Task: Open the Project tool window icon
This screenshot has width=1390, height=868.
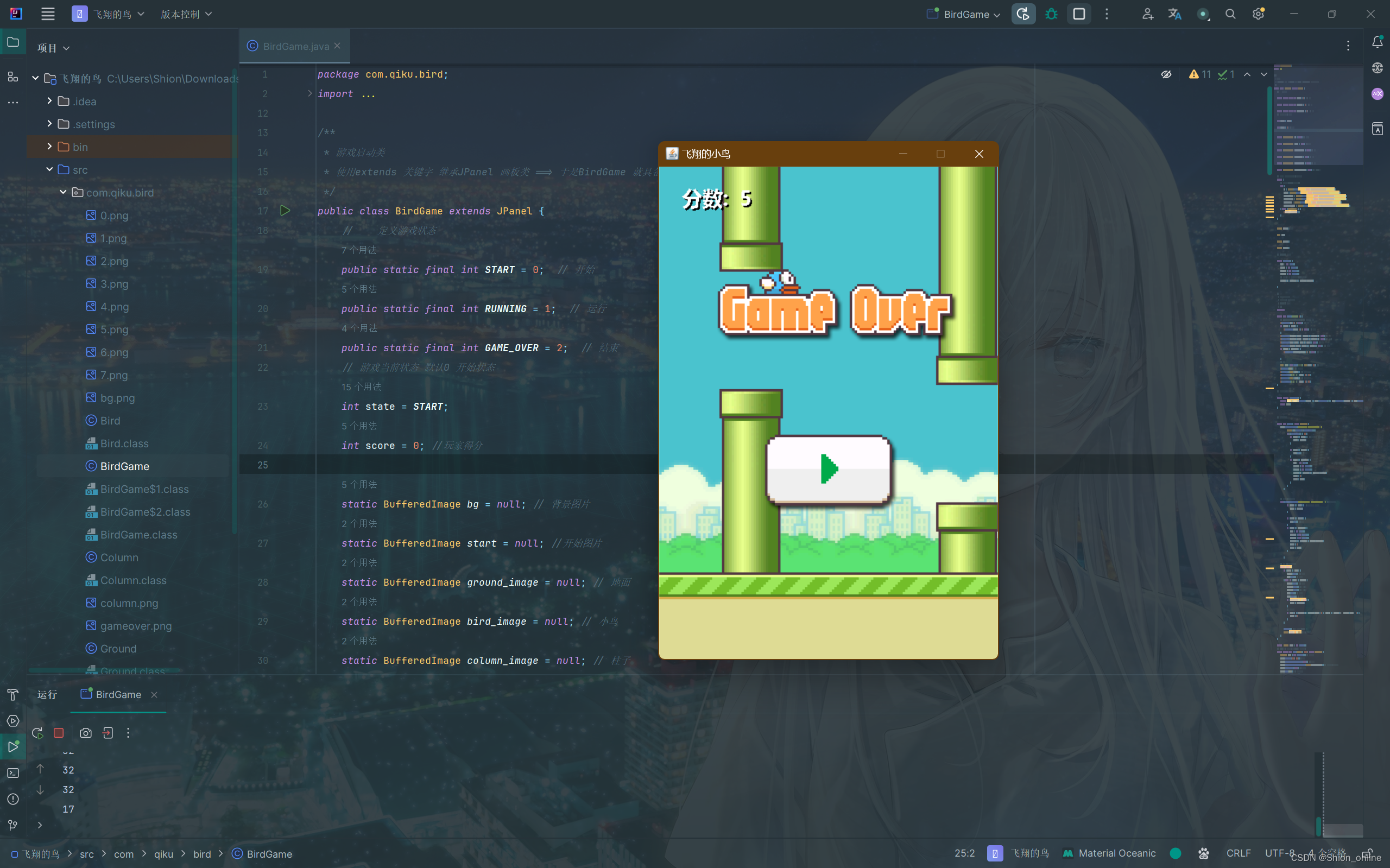Action: point(12,42)
